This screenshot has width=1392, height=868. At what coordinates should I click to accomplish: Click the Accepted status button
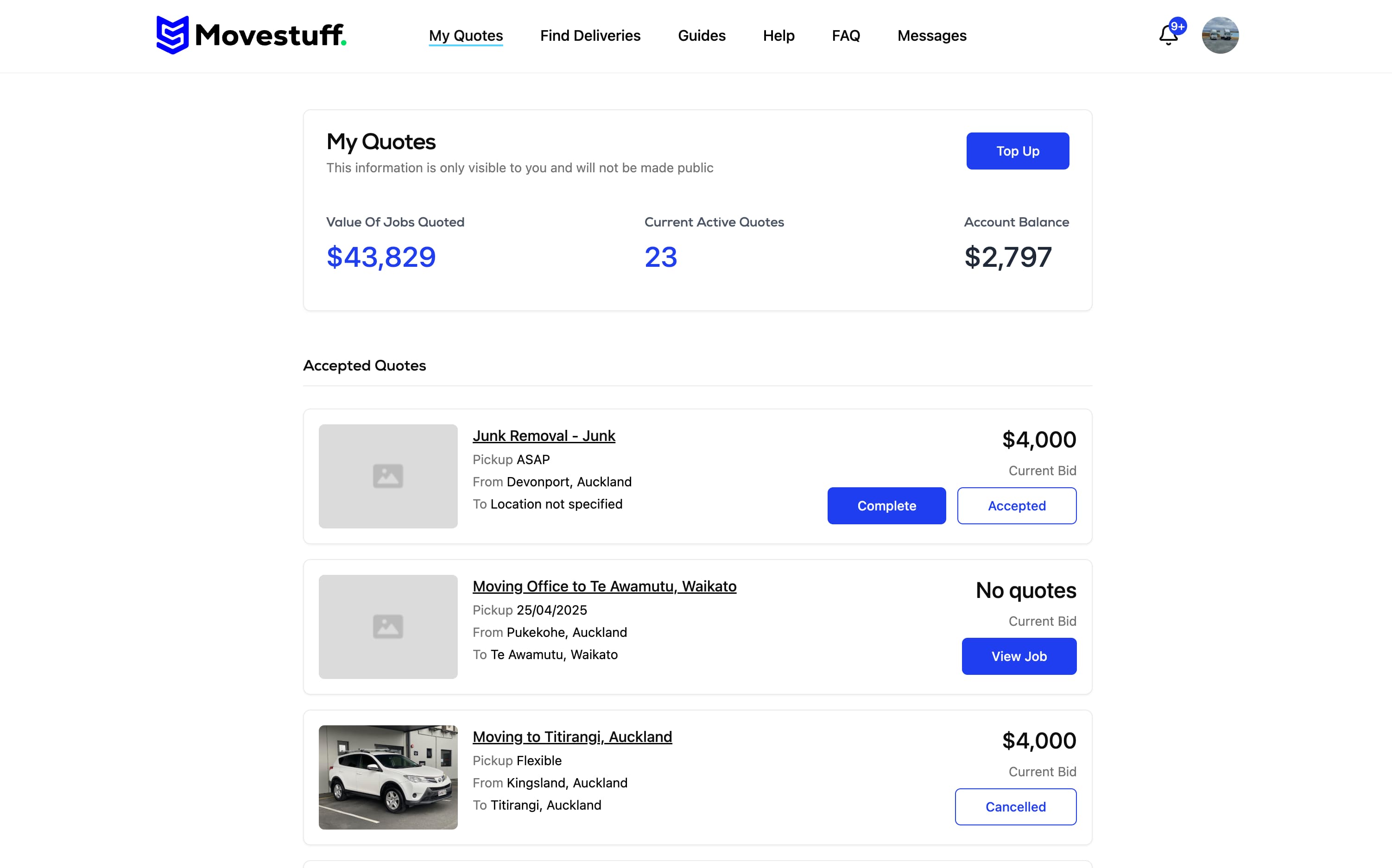[1017, 506]
